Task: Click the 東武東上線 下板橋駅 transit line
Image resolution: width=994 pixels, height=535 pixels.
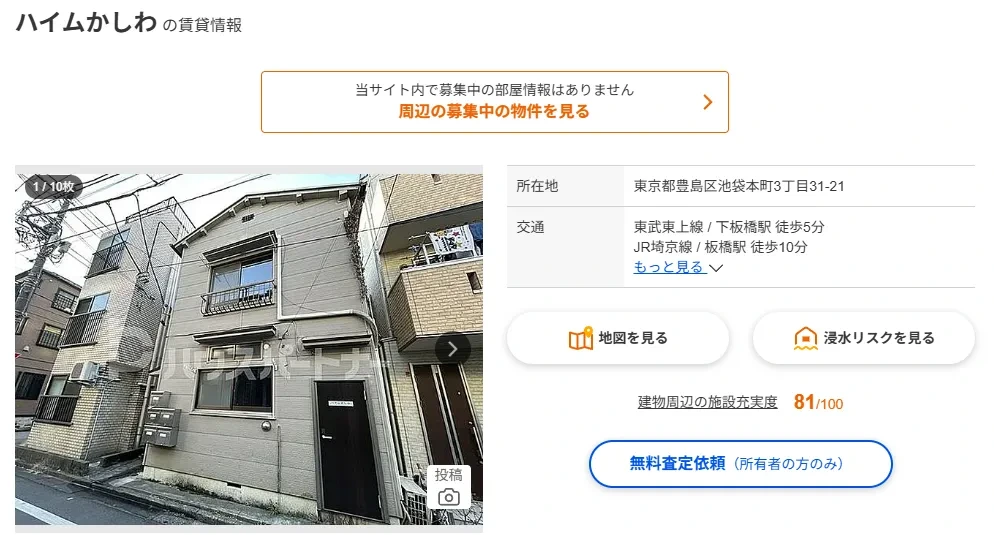Action: pyautogui.click(x=729, y=227)
